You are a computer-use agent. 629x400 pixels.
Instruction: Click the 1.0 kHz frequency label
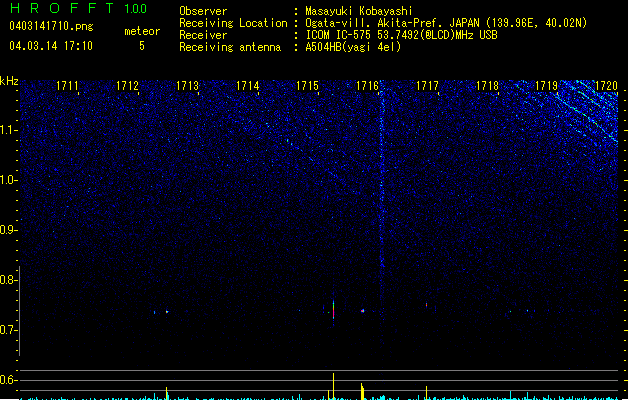[8, 180]
